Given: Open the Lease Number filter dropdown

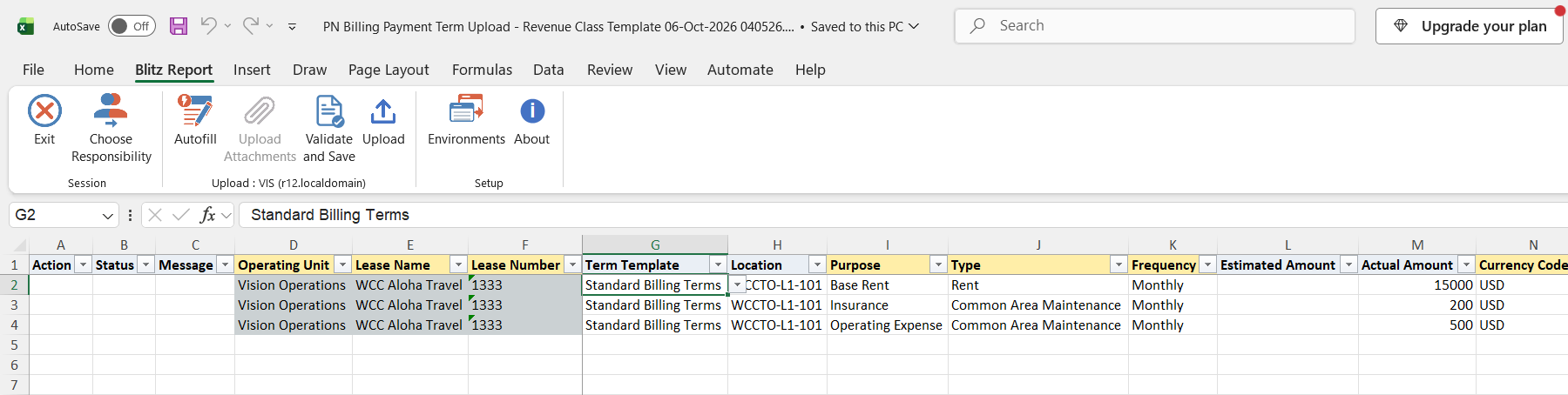Looking at the screenshot, I should (x=572, y=264).
